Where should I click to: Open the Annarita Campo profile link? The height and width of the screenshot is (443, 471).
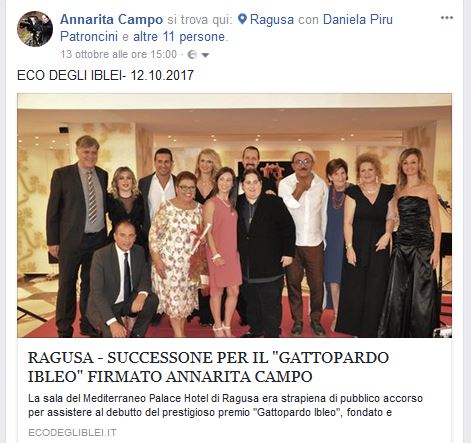[x=111, y=19]
